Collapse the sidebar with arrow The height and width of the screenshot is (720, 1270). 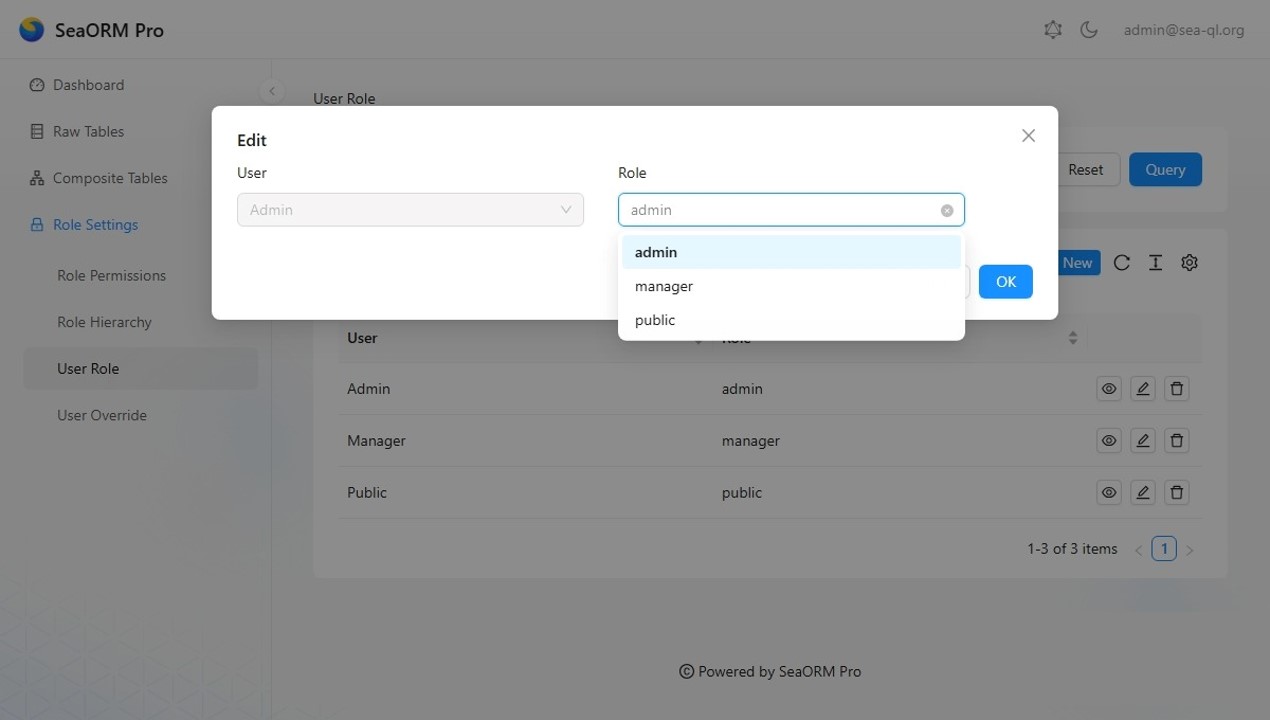[x=271, y=91]
